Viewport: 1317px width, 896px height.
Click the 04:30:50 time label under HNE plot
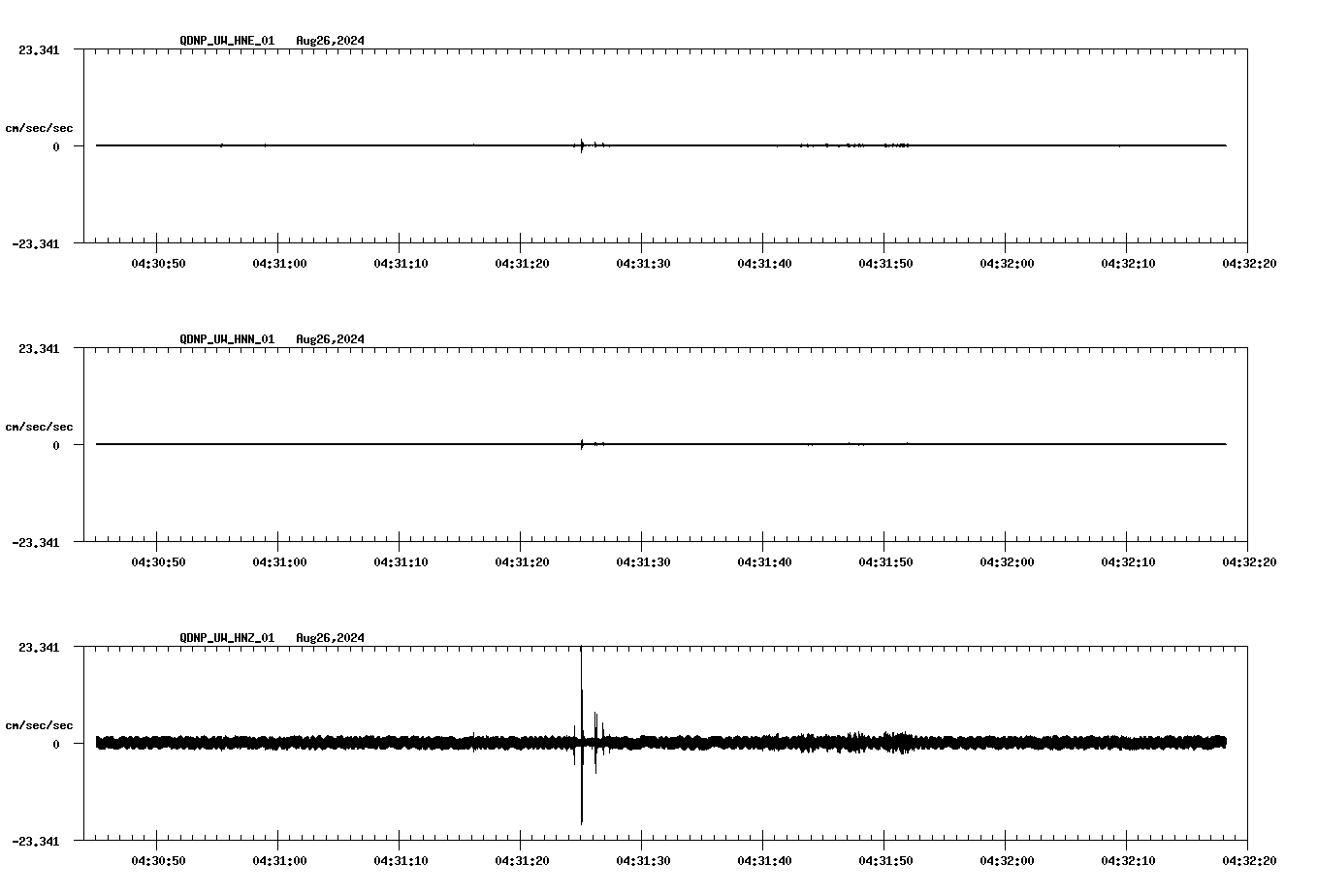(158, 264)
